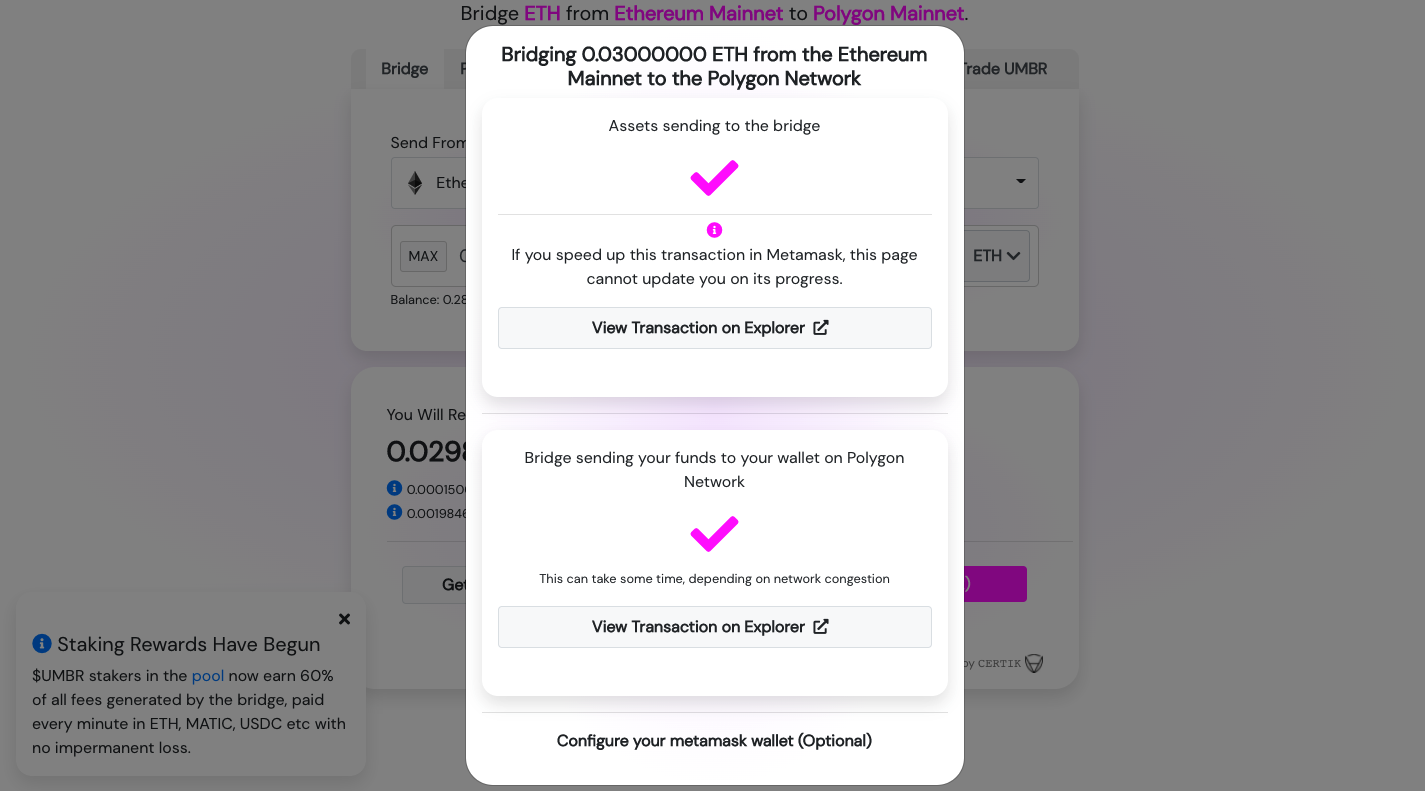This screenshot has height=791, width=1425.
Task: Click the blue info icon beside 0.0019846 fee
Action: [395, 512]
